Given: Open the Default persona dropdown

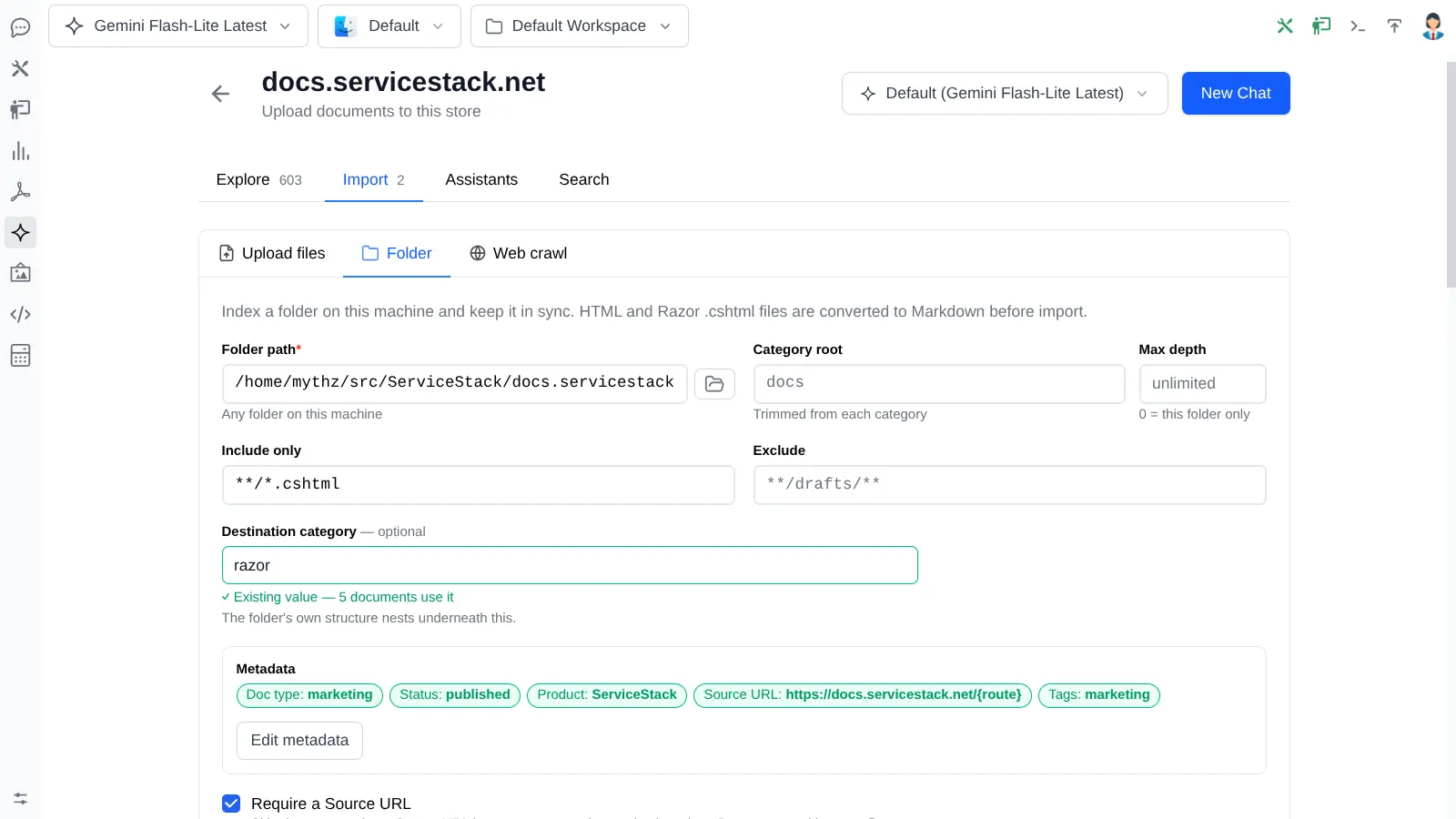Looking at the screenshot, I should coord(389,25).
